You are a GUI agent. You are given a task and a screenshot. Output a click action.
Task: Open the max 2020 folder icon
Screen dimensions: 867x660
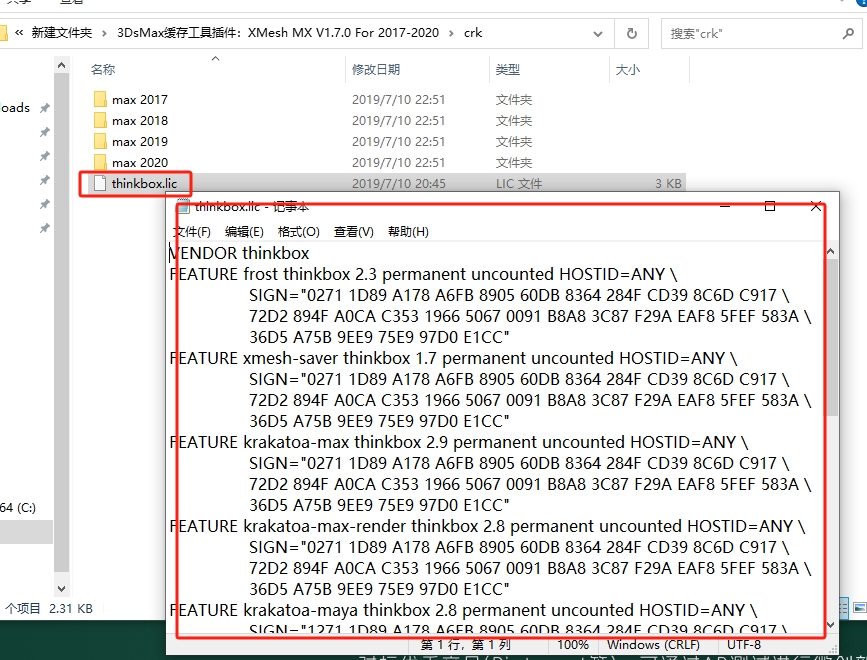click(100, 163)
